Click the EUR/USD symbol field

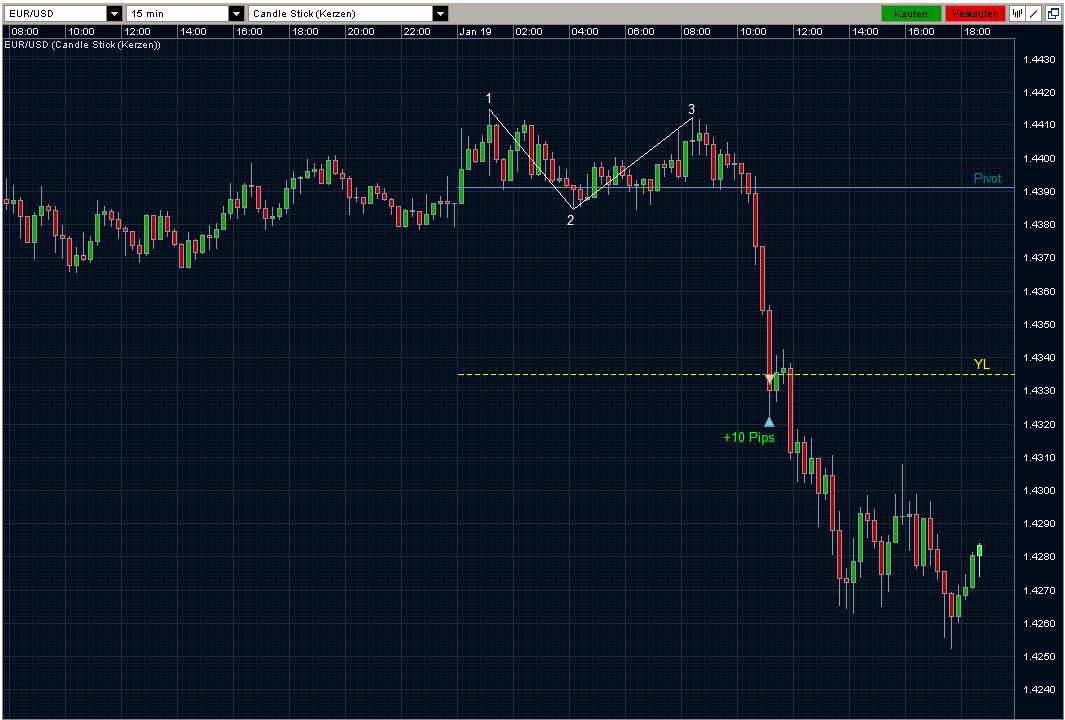[x=56, y=14]
